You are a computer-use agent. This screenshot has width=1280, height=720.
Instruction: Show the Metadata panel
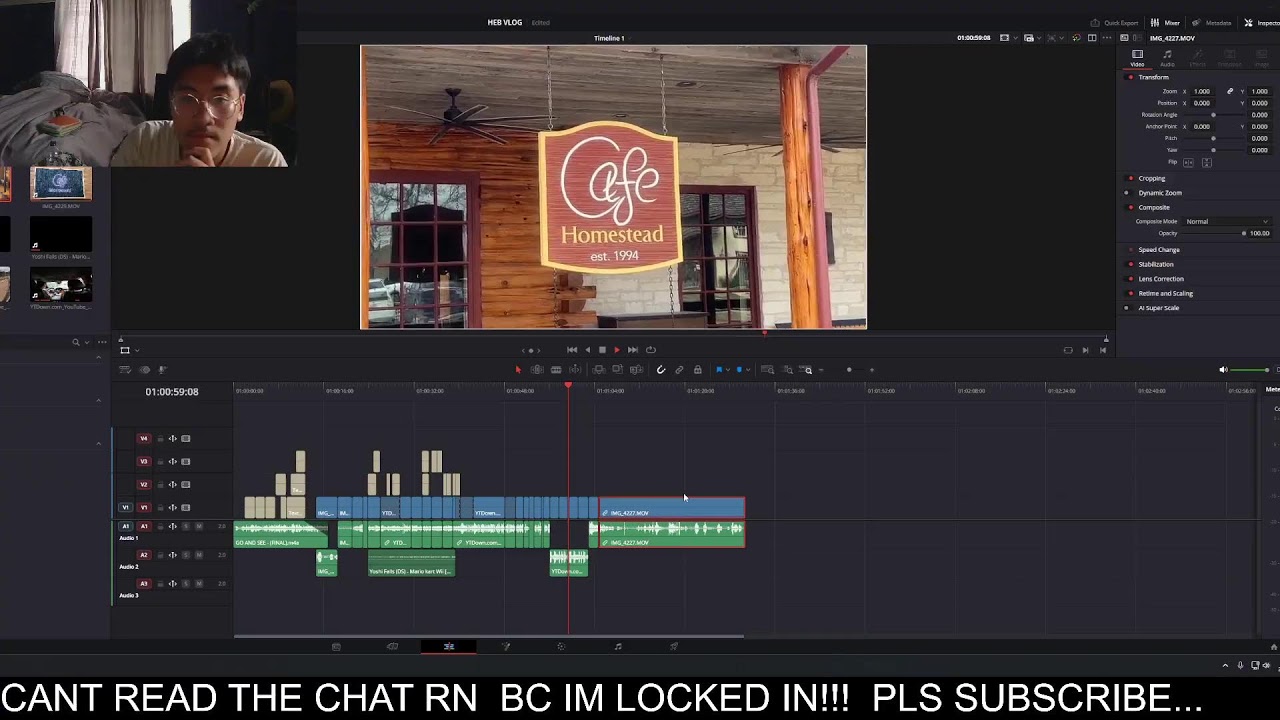coord(1213,23)
